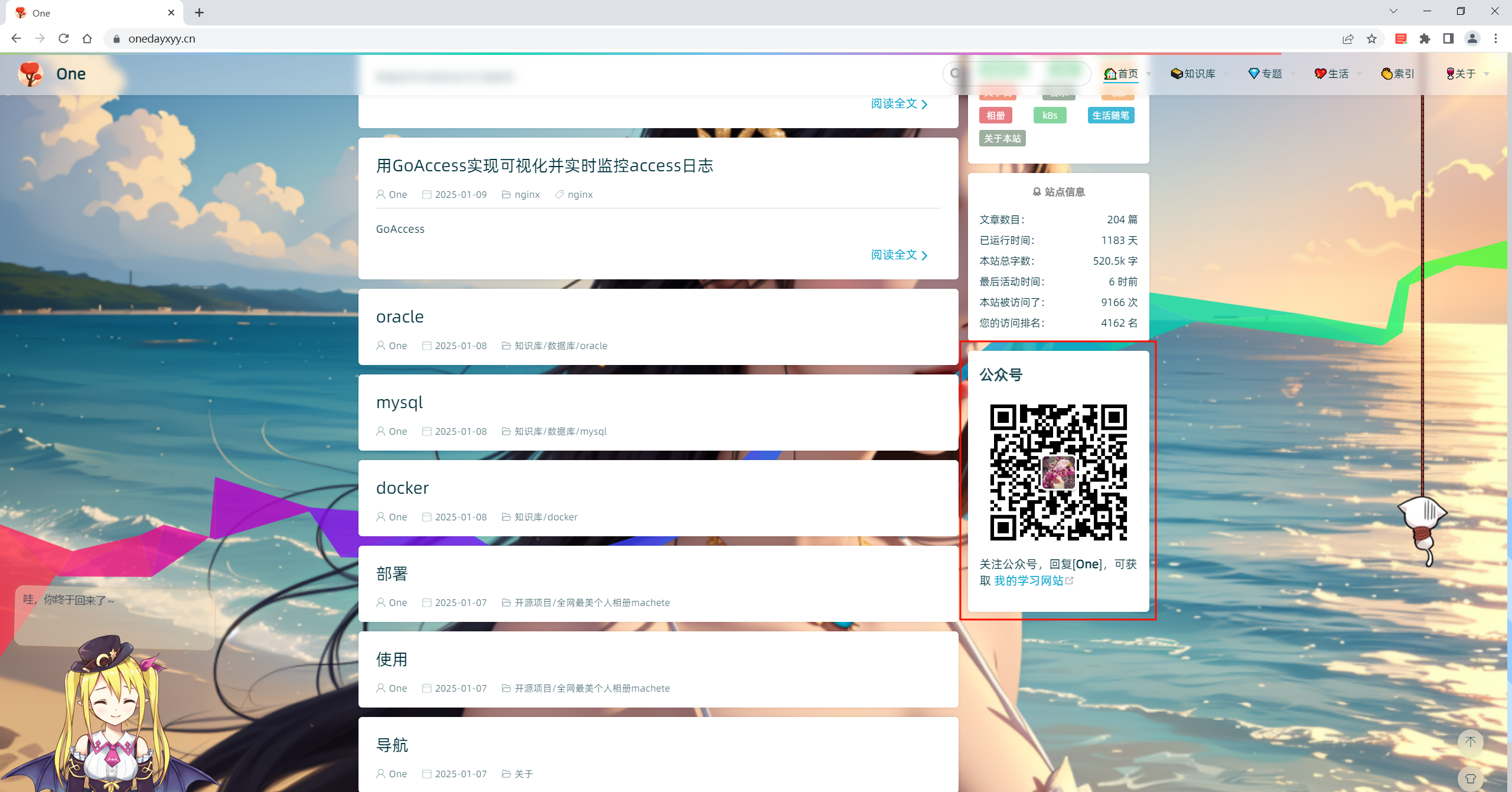Click the 我的学习网站 link
Screen dimensions: 1512x792
pos(1028,581)
